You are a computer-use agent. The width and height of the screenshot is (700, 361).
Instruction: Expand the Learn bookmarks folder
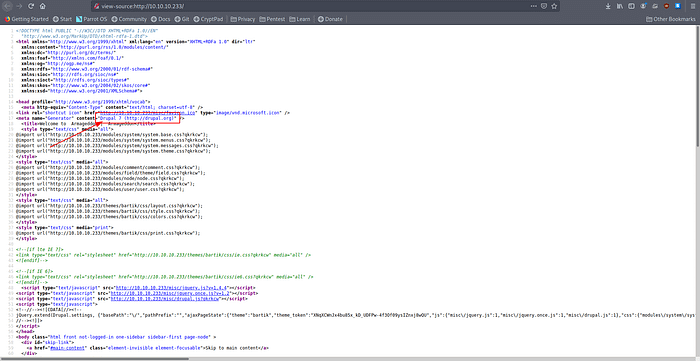(x=300, y=19)
